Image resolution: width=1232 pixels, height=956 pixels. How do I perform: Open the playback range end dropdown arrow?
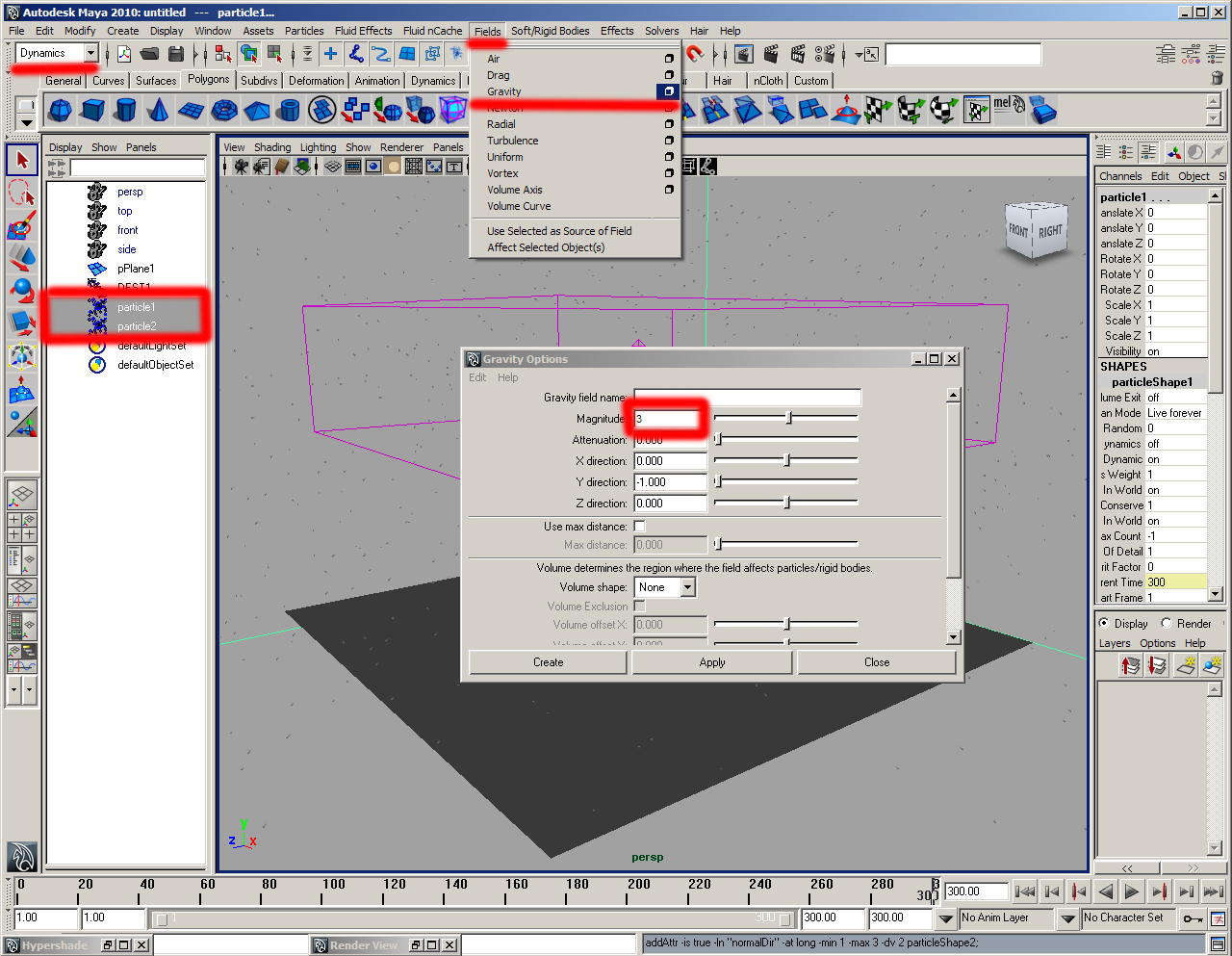click(945, 918)
